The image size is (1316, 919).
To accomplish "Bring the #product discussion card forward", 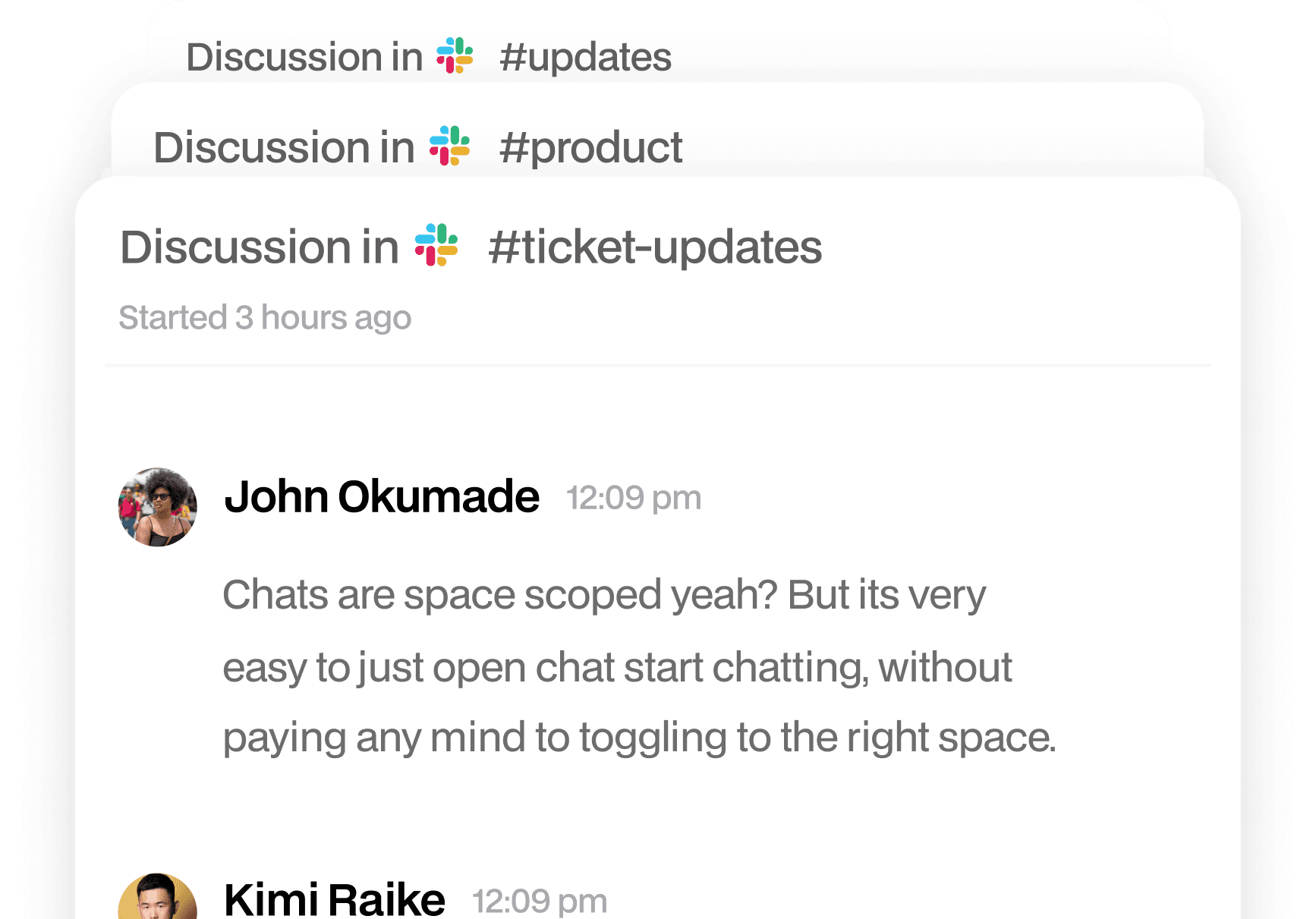I will (657, 131).
